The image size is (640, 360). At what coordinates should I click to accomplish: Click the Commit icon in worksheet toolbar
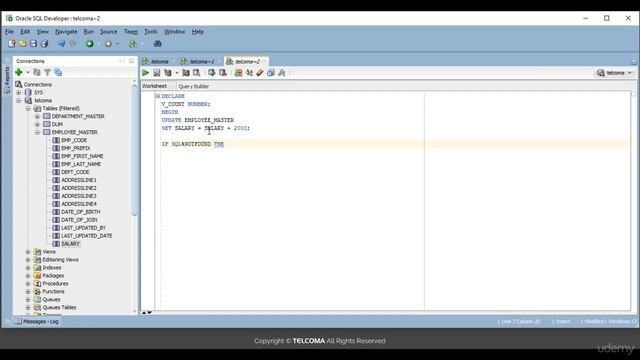coord(211,73)
